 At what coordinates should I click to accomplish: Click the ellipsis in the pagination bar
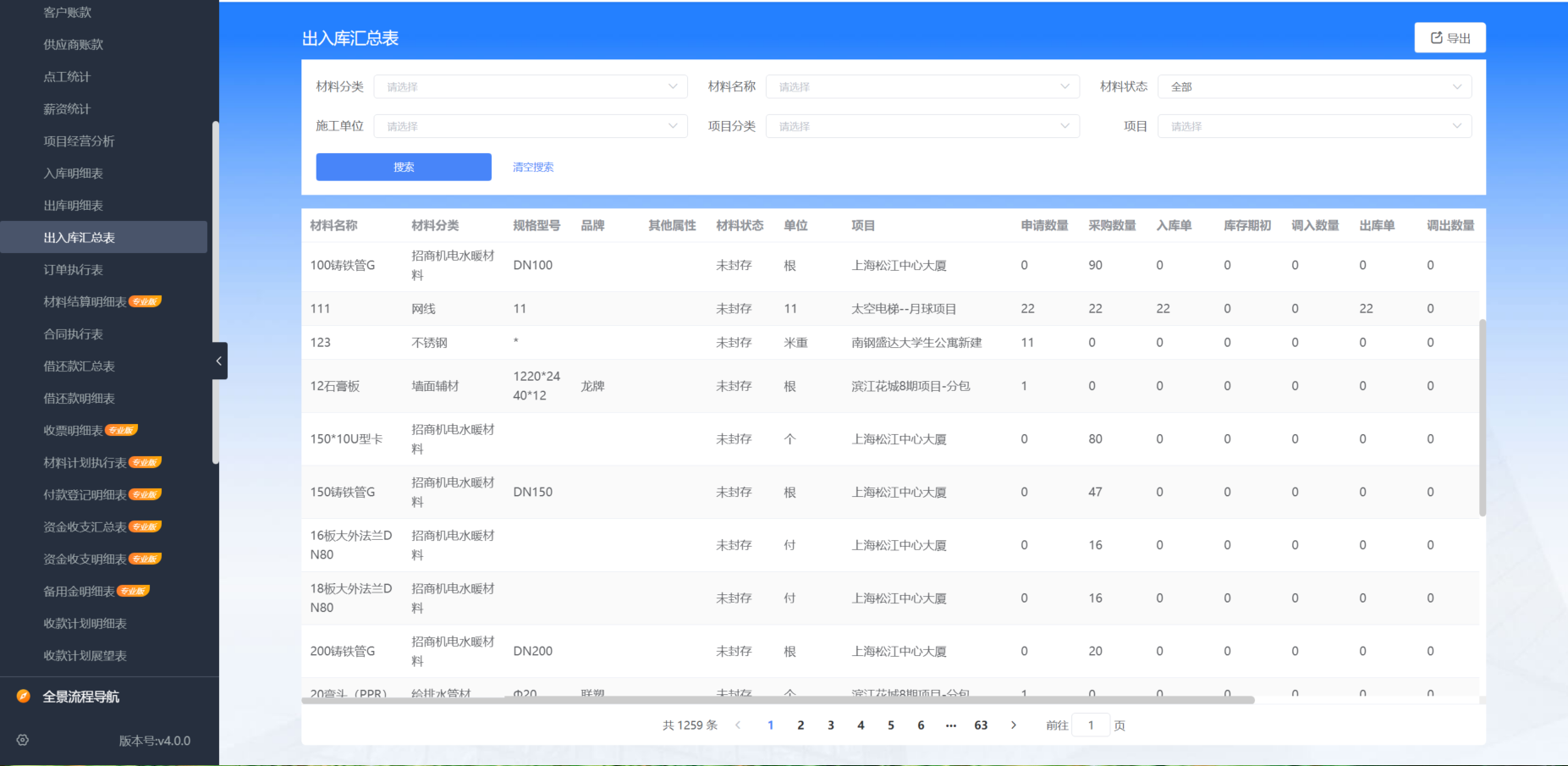(x=950, y=725)
